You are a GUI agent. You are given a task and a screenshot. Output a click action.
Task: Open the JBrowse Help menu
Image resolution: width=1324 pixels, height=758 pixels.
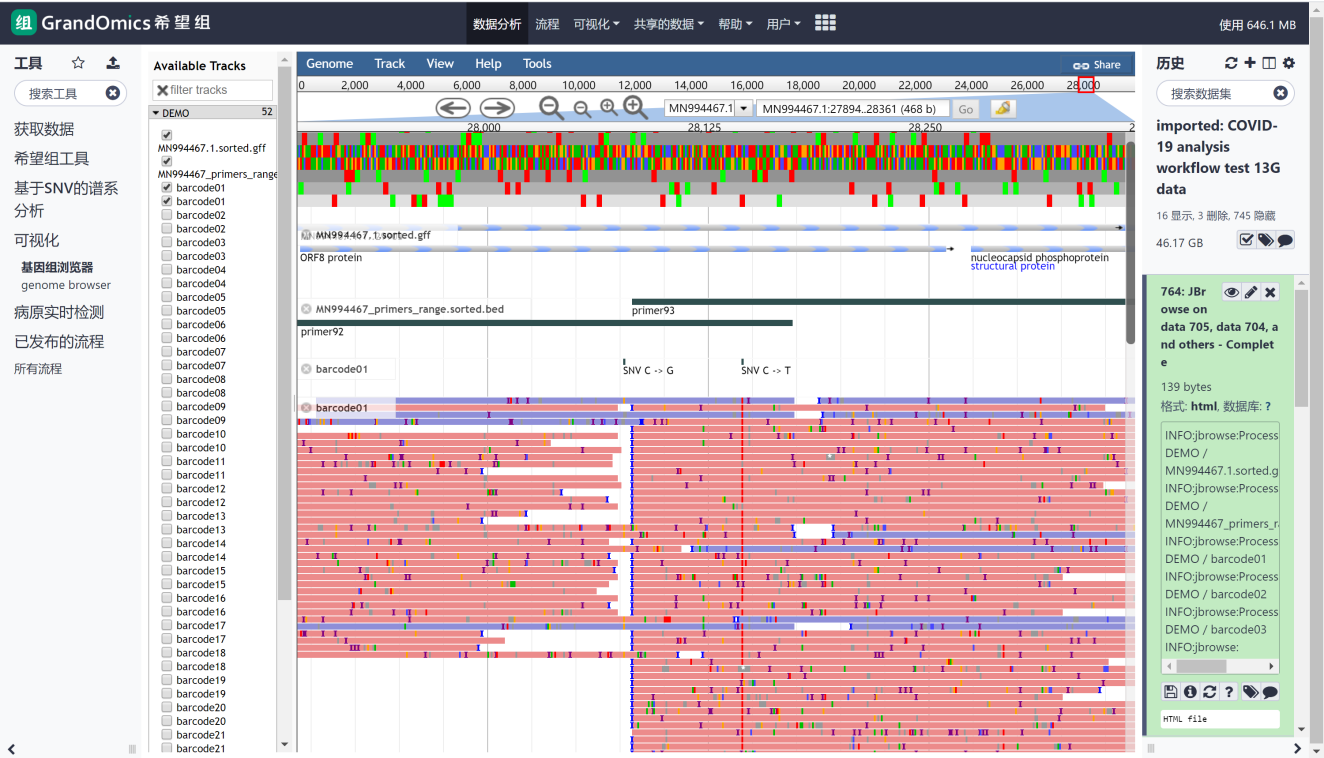coord(488,64)
